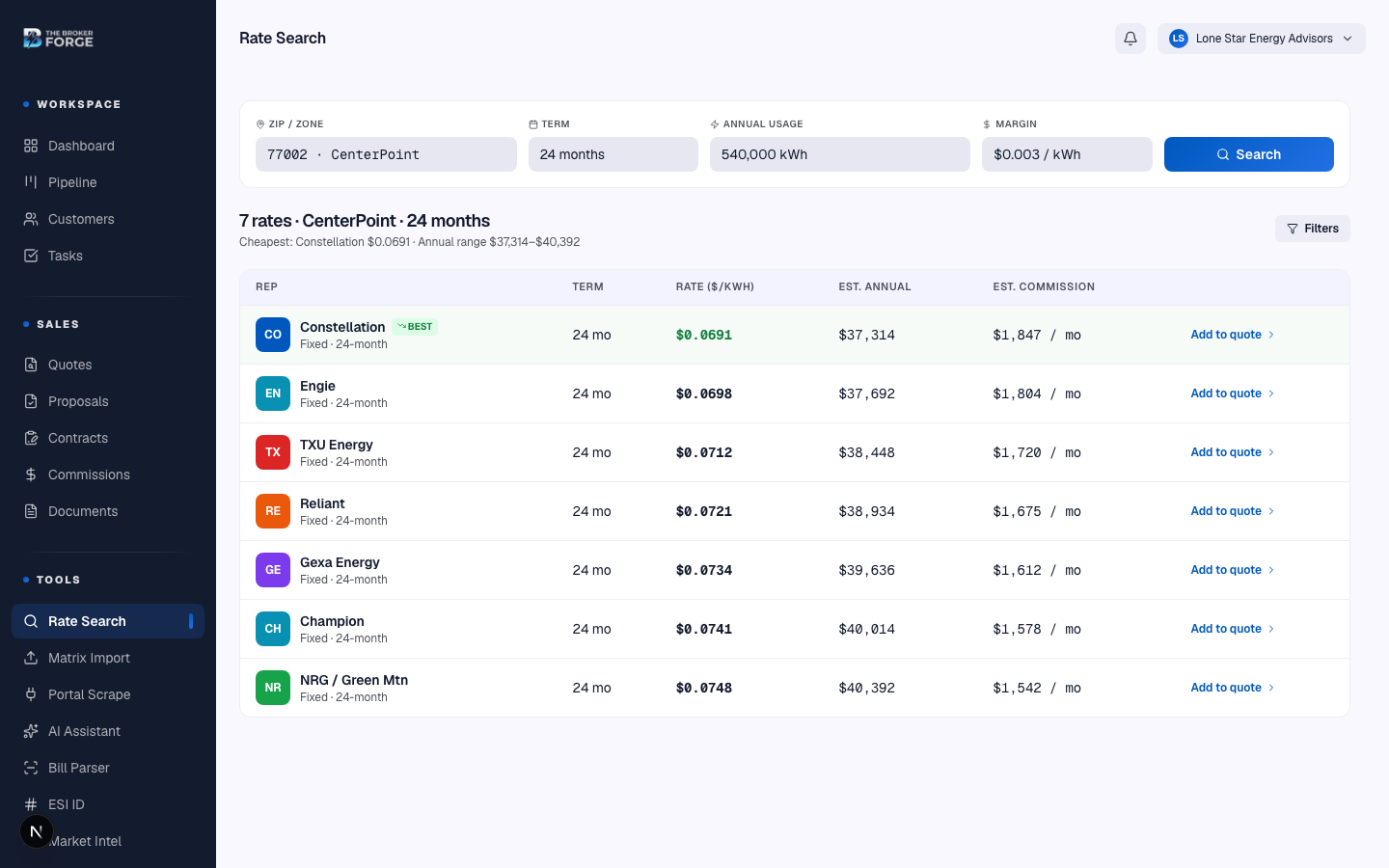Click Gexa Energy's annual $39,636
Viewport: 1389px width, 868px height.
tap(867, 570)
